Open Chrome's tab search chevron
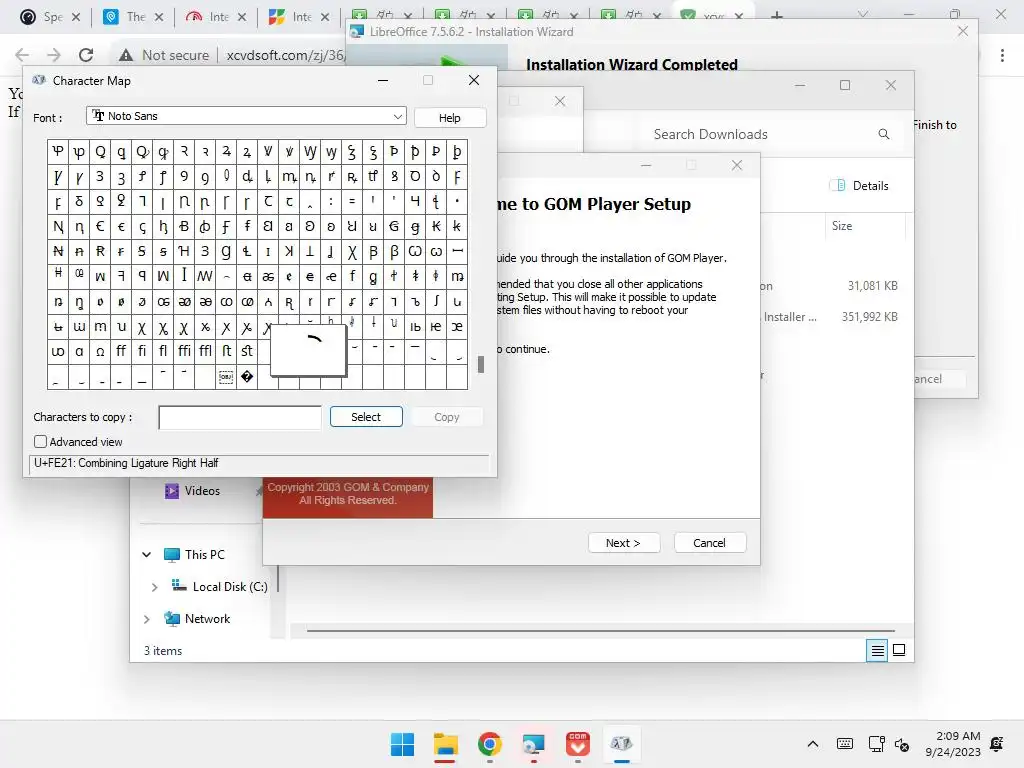1024x768 pixels. (863, 14)
